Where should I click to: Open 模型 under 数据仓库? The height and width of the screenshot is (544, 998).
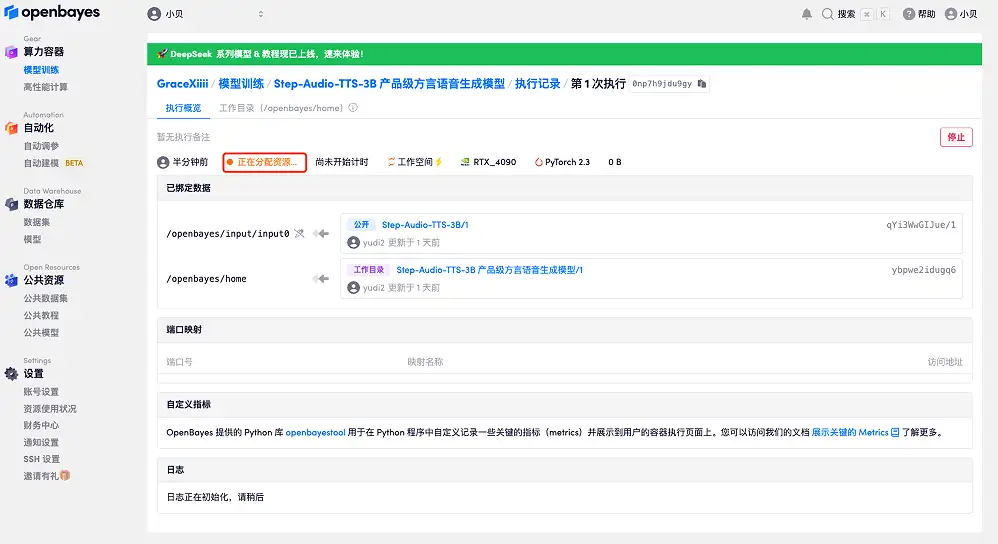pyautogui.click(x=32, y=239)
